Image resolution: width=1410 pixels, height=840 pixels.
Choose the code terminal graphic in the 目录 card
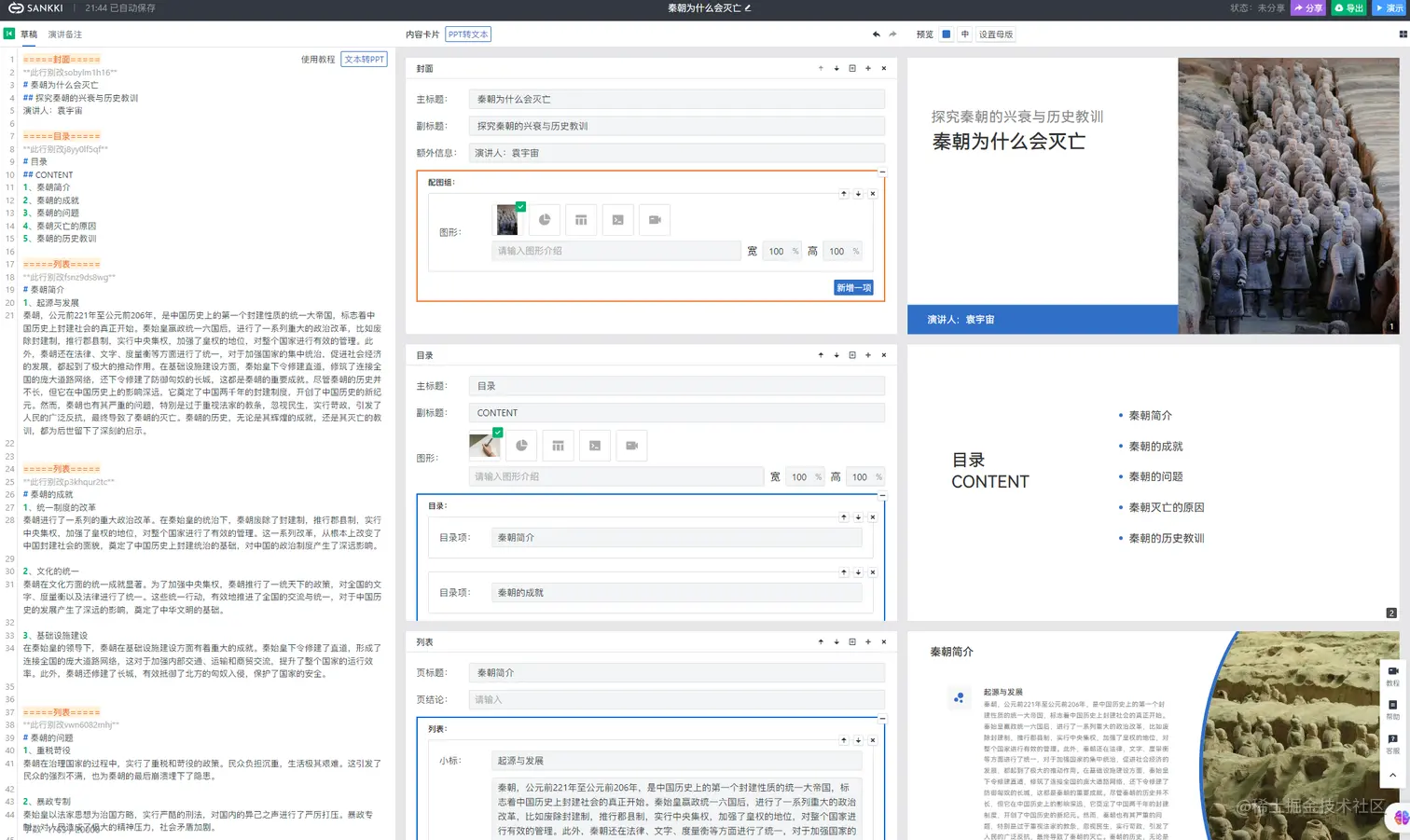click(x=595, y=446)
